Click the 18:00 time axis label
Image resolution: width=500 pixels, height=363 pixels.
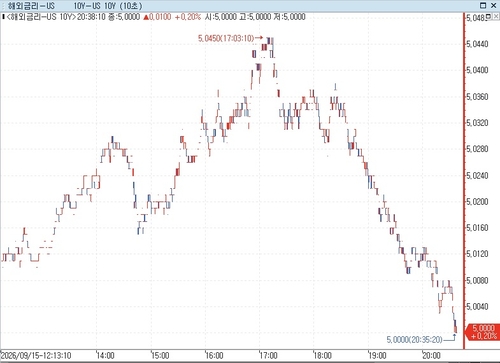point(323,355)
